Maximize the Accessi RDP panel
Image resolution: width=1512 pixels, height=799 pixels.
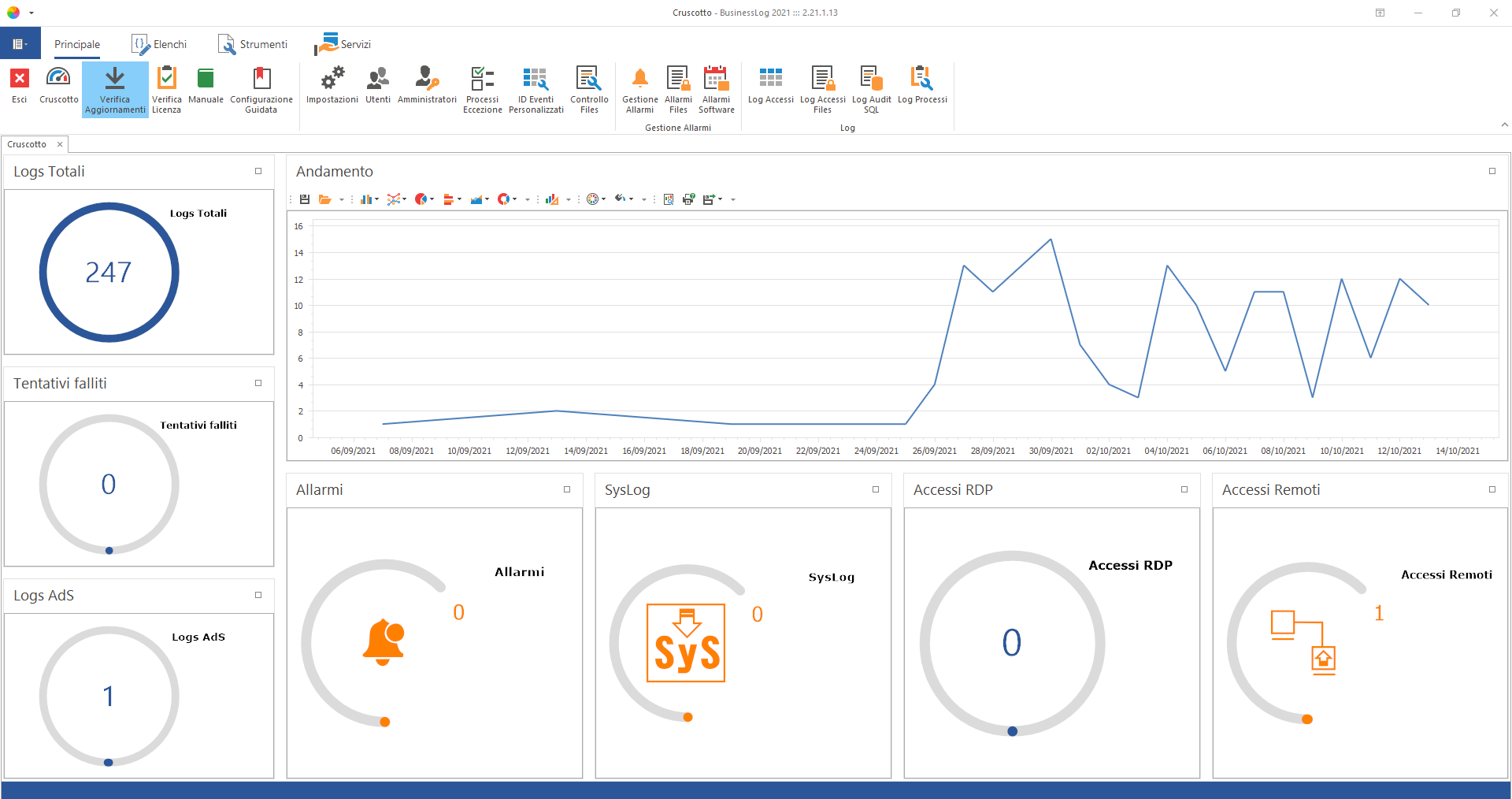click(1184, 489)
